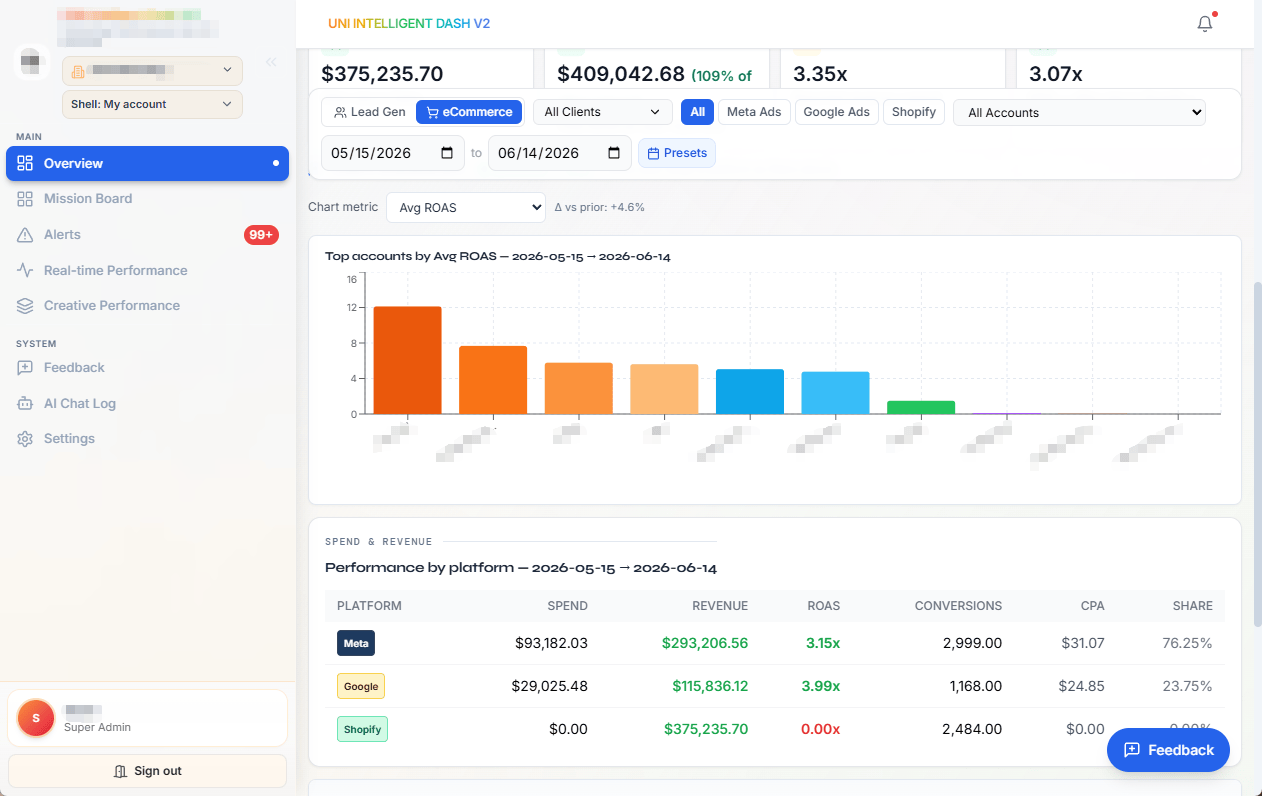
Task: Select the All platform filter
Action: tap(697, 112)
